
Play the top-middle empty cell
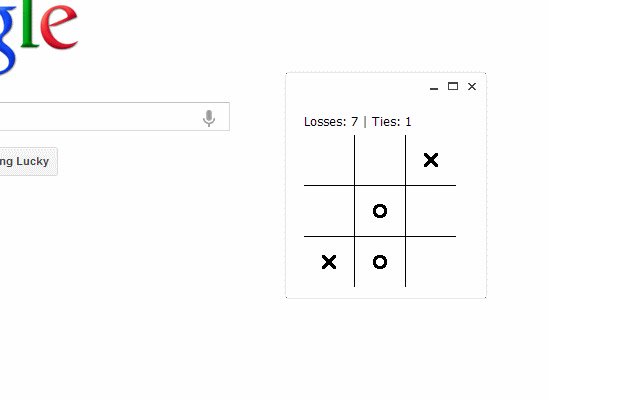380,160
